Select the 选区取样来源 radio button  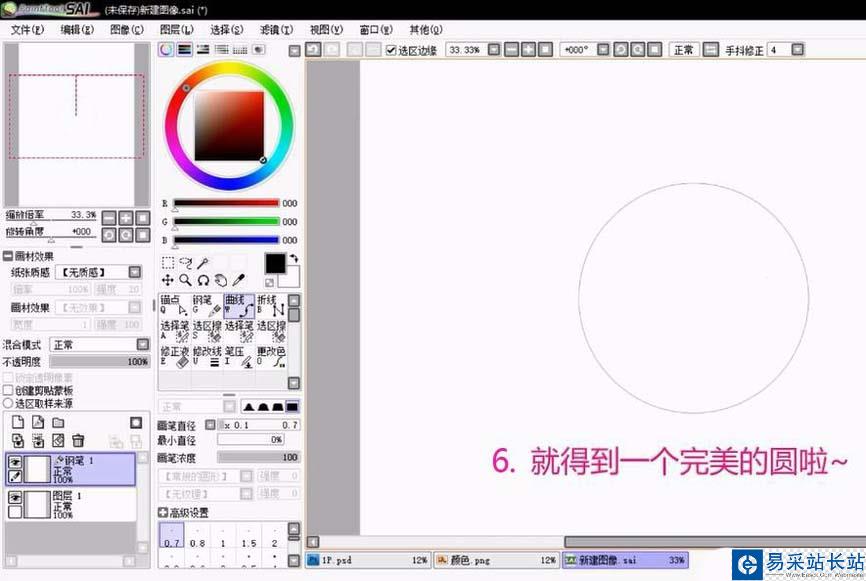coord(8,403)
